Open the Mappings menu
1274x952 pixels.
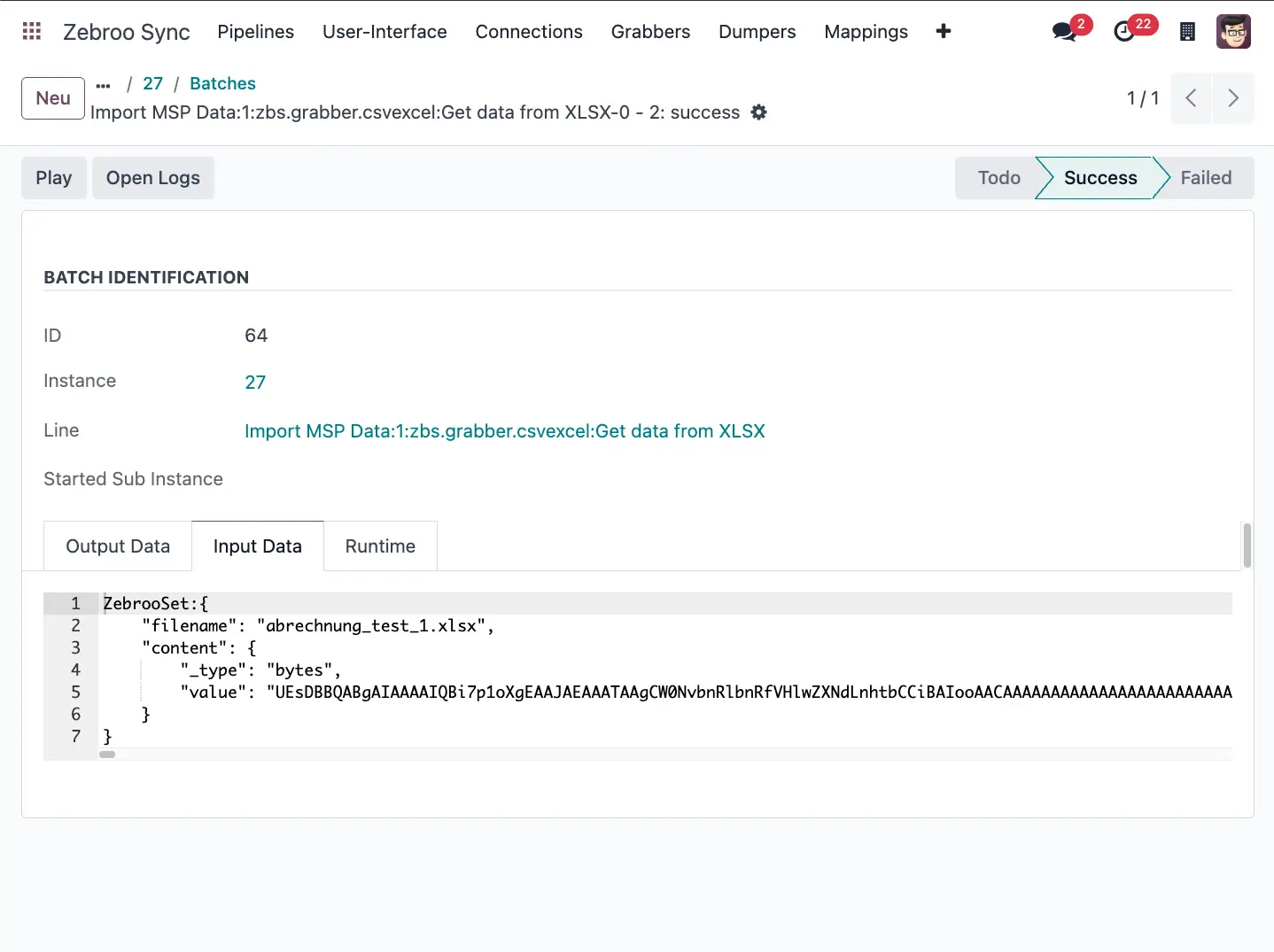[x=866, y=32]
